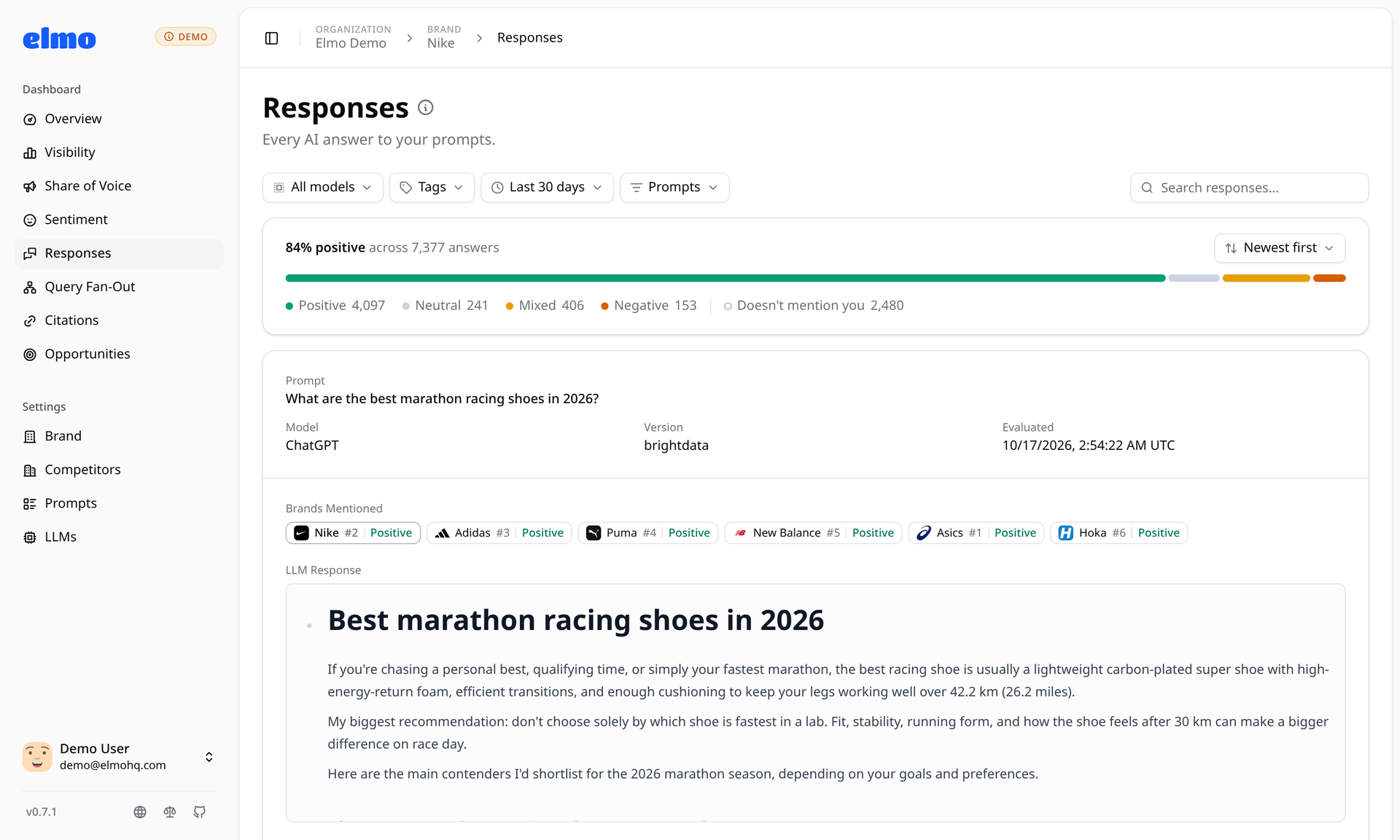Click the Demo User avatar

37,757
